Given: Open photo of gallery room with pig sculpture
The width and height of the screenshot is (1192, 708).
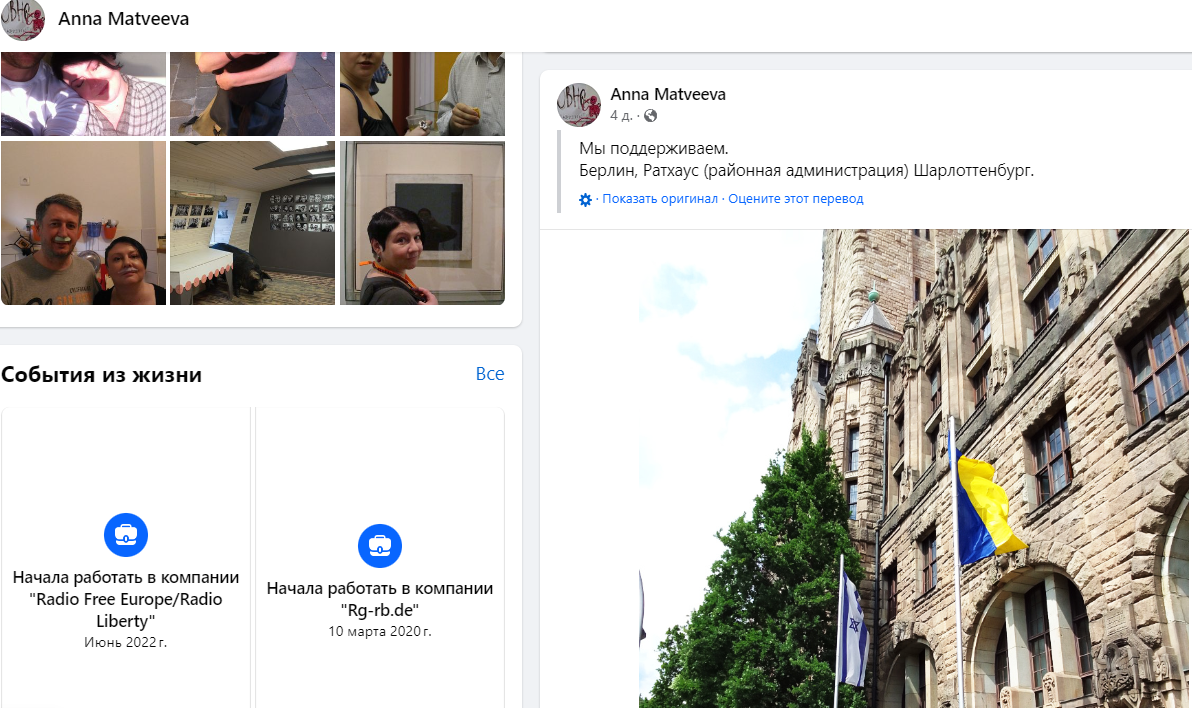Looking at the screenshot, I should point(252,223).
